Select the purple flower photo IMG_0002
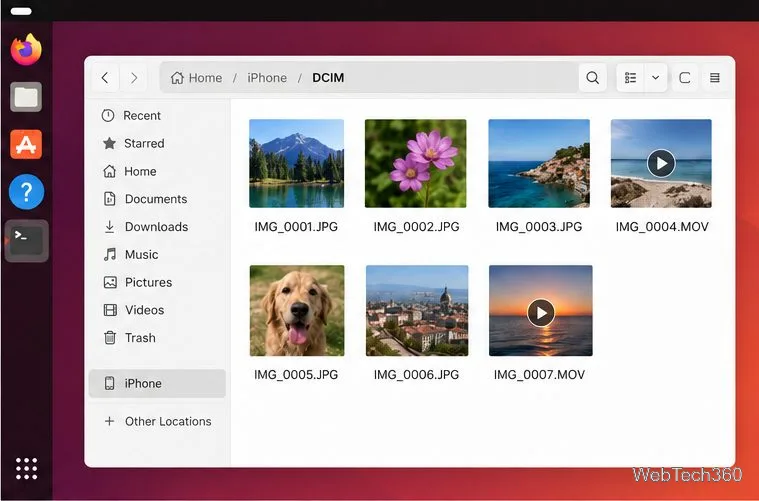The height and width of the screenshot is (501, 759). pos(416,164)
